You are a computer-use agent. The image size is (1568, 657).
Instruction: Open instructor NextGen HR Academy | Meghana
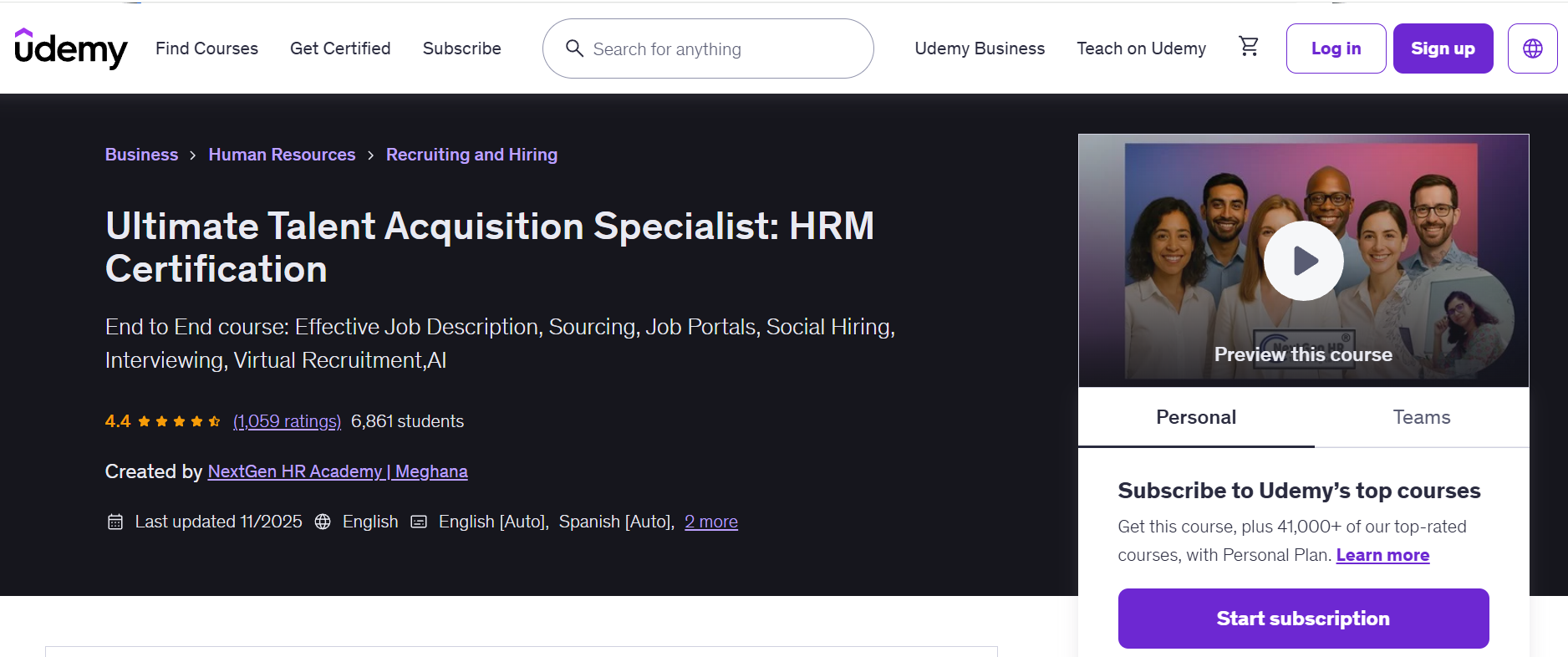[338, 471]
